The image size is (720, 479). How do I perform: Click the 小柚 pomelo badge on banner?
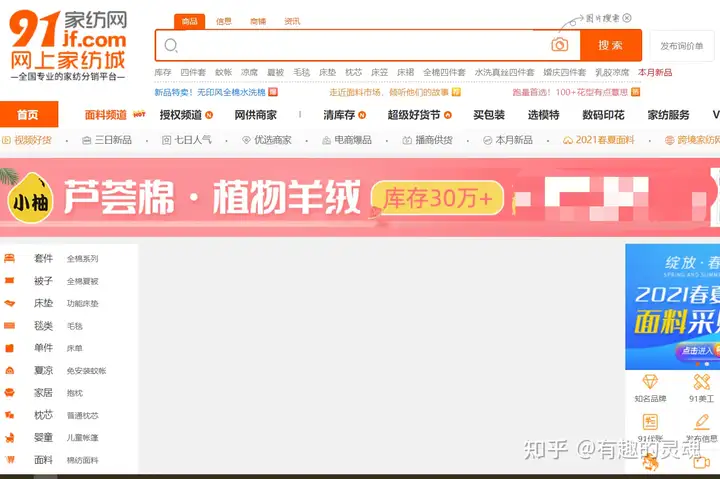pos(31,197)
